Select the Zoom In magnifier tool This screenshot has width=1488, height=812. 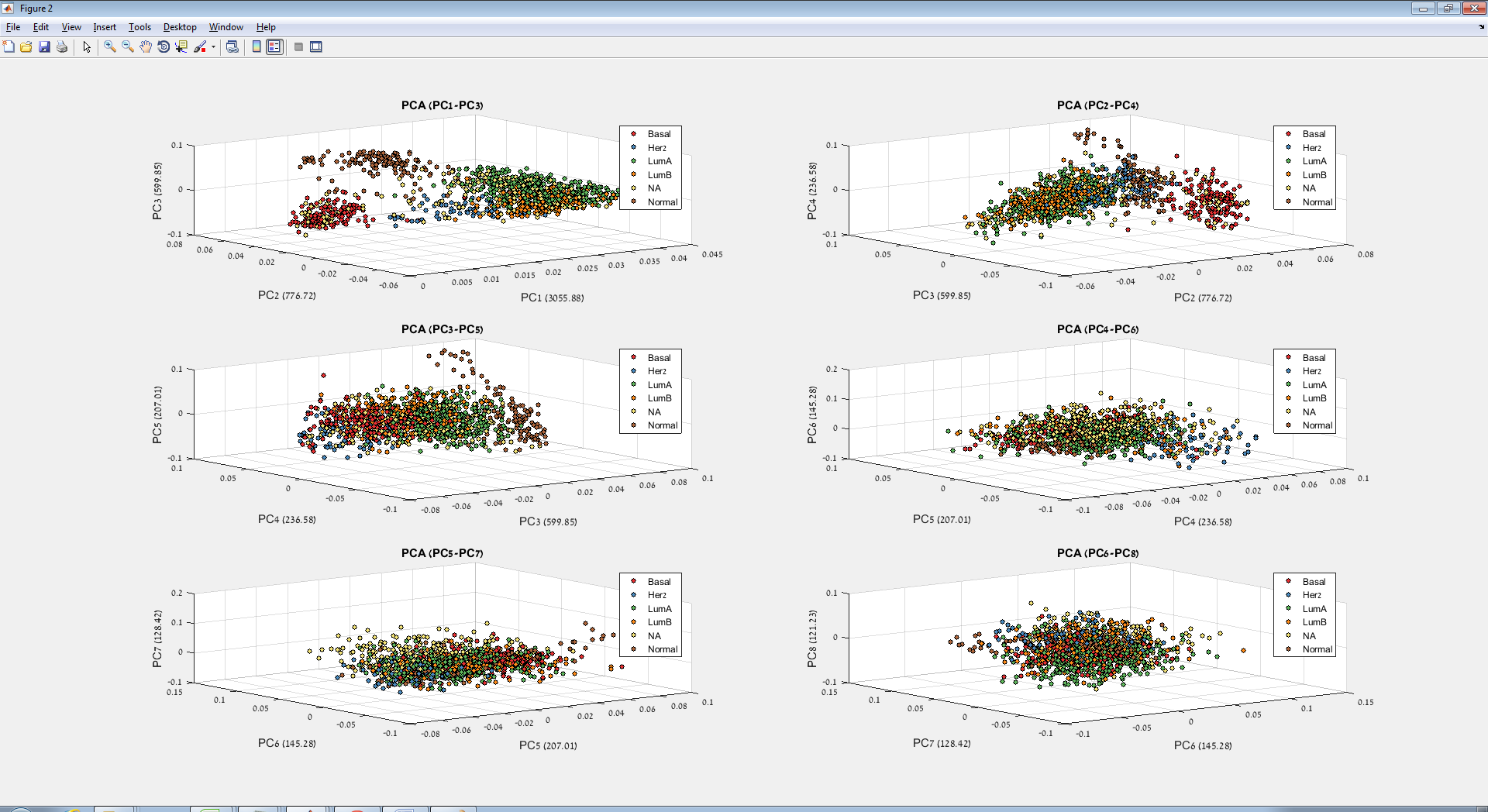pos(110,47)
